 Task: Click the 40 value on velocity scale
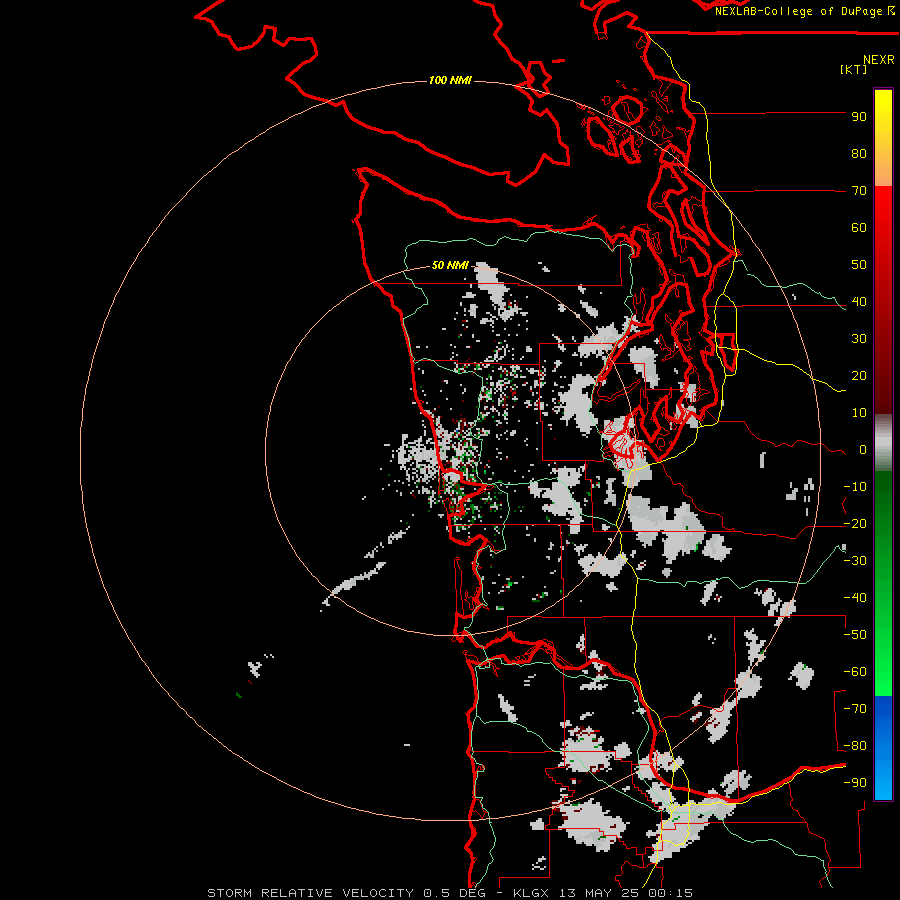click(859, 302)
